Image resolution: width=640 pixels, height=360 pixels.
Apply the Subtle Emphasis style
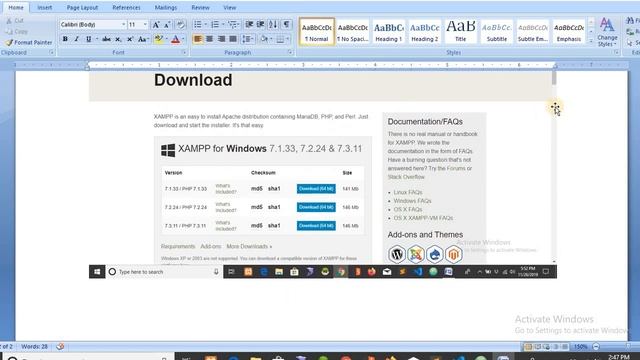533,31
